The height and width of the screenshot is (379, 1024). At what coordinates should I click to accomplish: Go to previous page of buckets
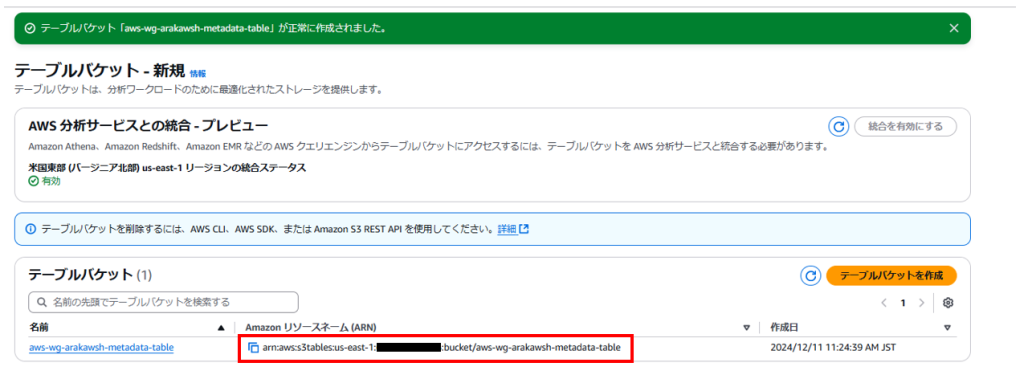click(884, 303)
